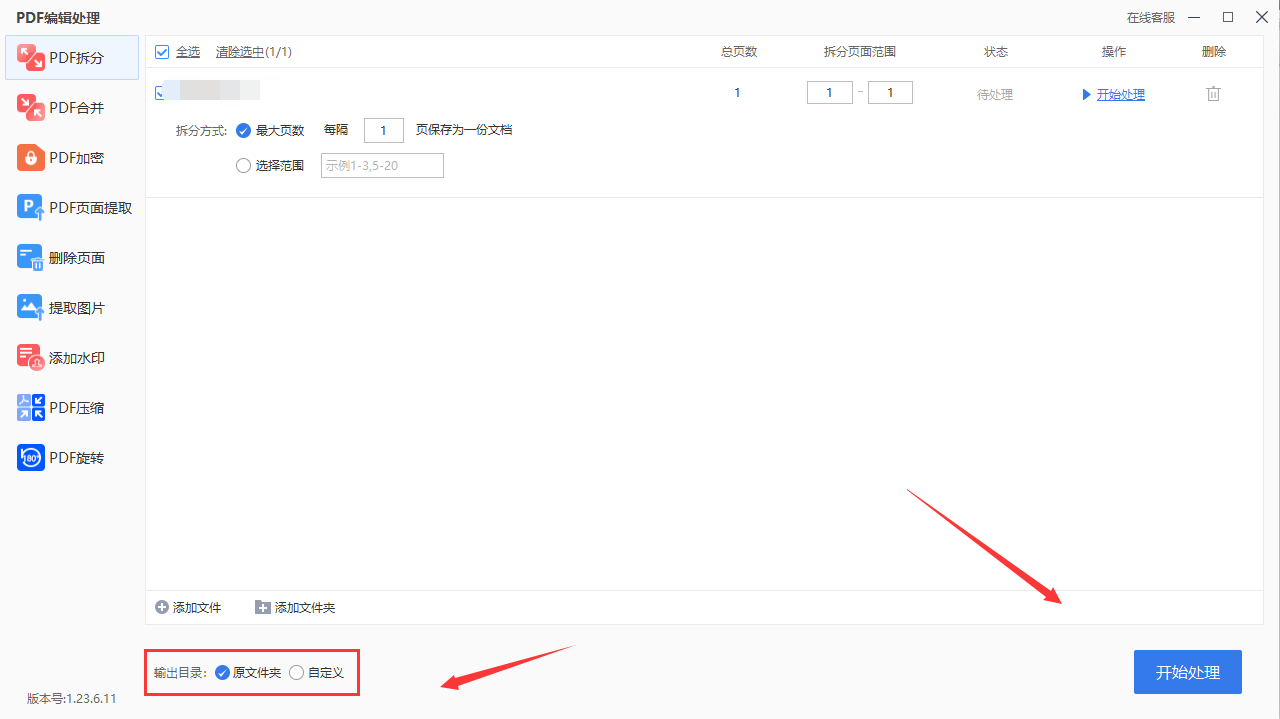Viewport: 1280px width, 719px height.
Task: Toggle the file row checkbox
Action: pyautogui.click(x=159, y=93)
